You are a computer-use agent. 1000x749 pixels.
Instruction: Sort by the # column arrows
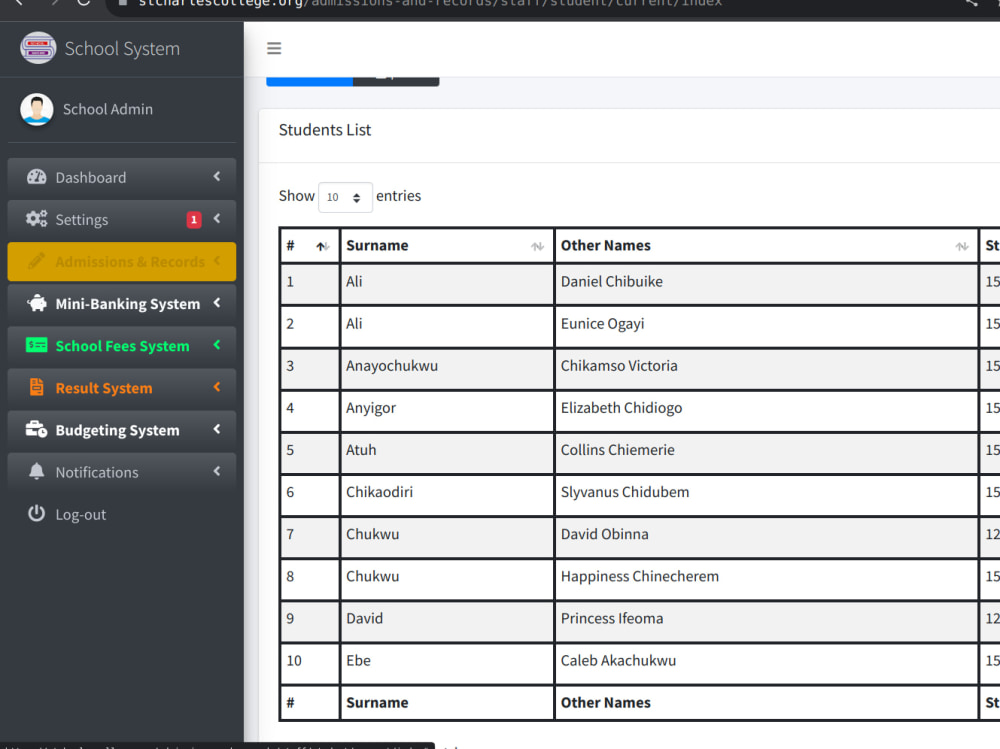coord(323,246)
